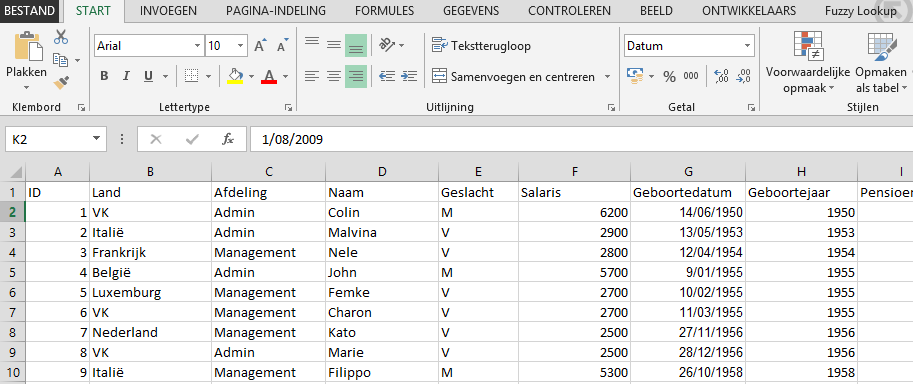Select row 5 header
This screenshot has width=913, height=384.
(12, 272)
